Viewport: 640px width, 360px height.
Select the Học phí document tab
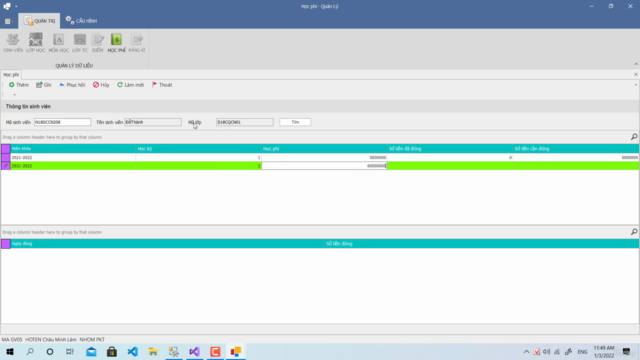pos(11,75)
